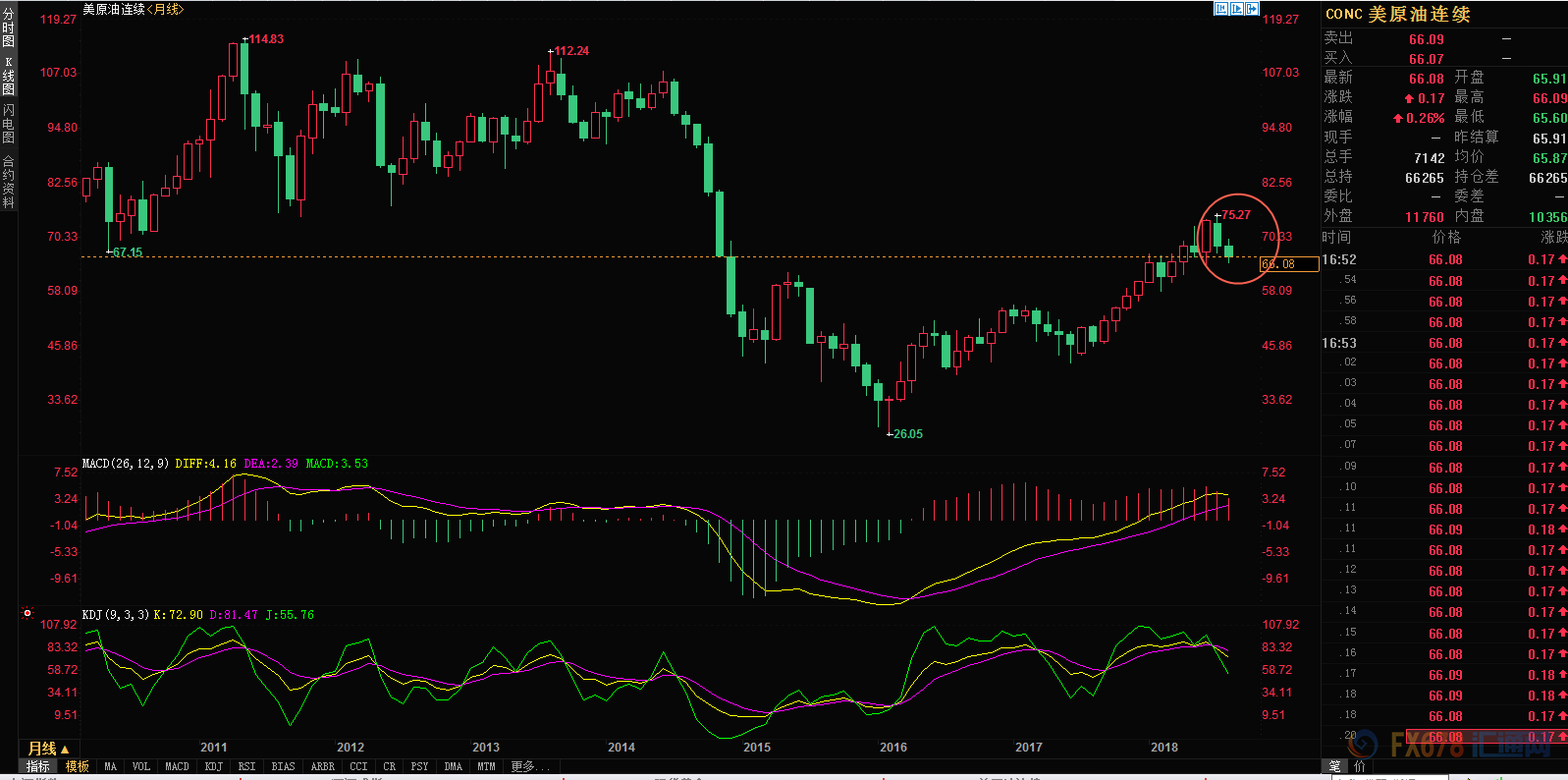Click the 昨结算 value 65.91

1549,139
